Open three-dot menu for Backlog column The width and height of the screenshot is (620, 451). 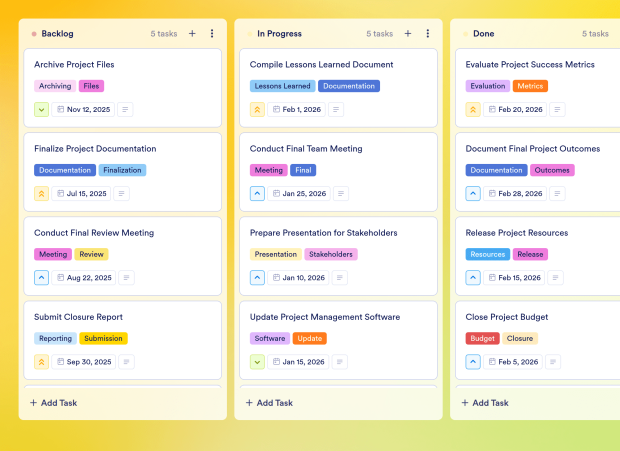[x=212, y=33]
